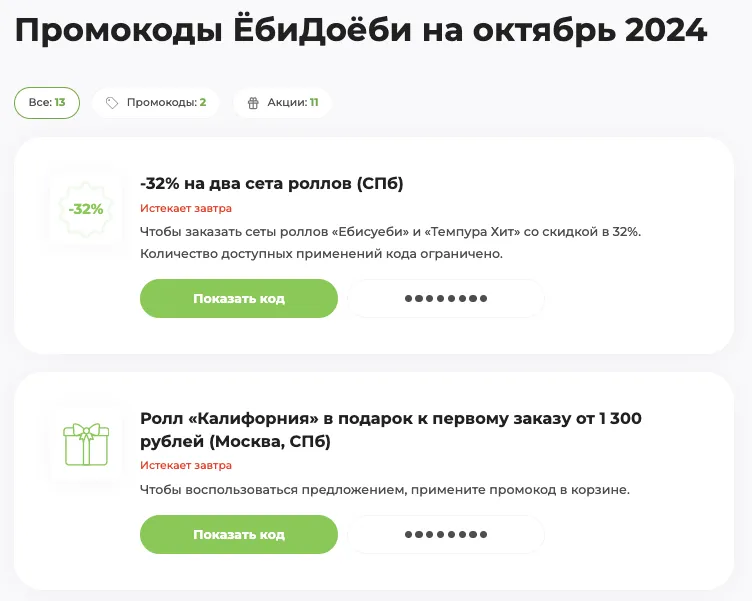This screenshot has height=601, width=752.
Task: Click the page heading "Промокоды ЁбиДоёби на октябрь 2024"
Action: click(361, 30)
